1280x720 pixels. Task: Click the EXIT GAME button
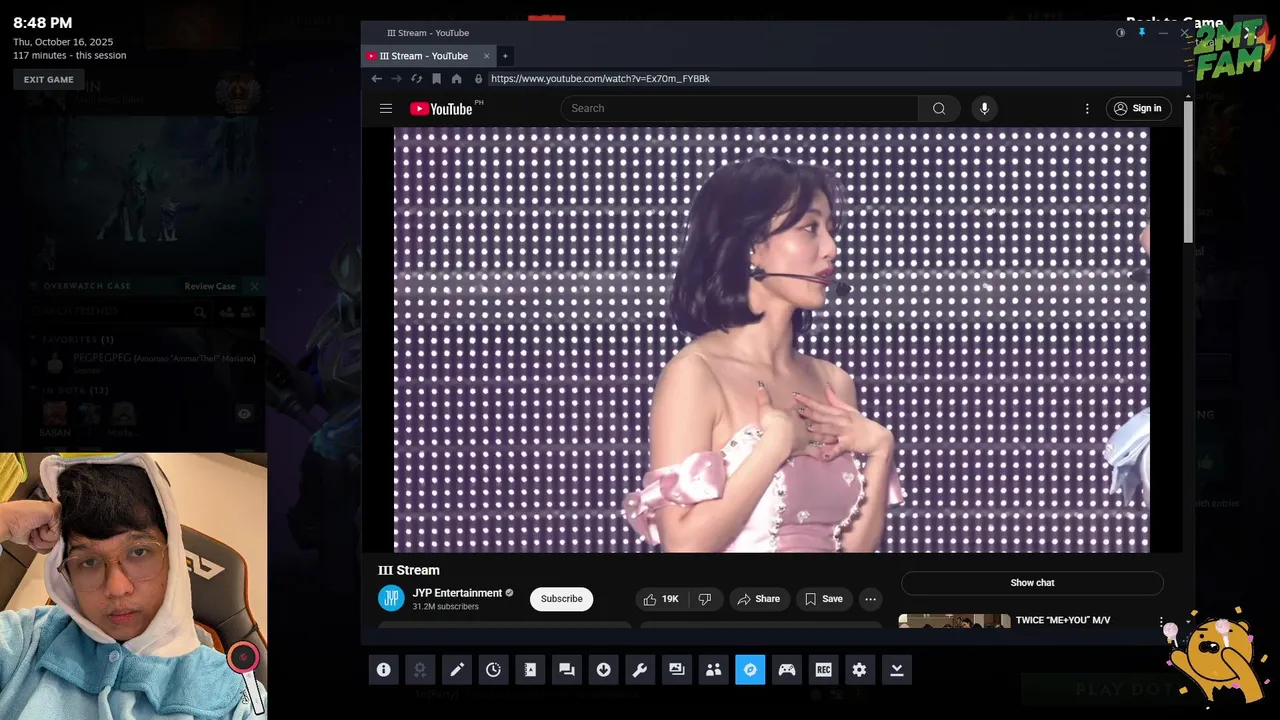49,80
